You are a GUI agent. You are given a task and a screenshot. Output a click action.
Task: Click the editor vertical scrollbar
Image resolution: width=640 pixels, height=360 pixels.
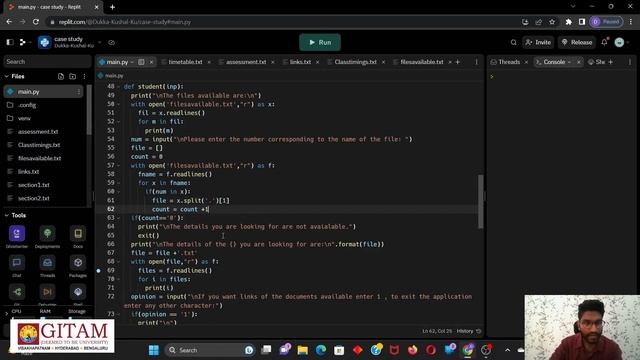(x=480, y=202)
